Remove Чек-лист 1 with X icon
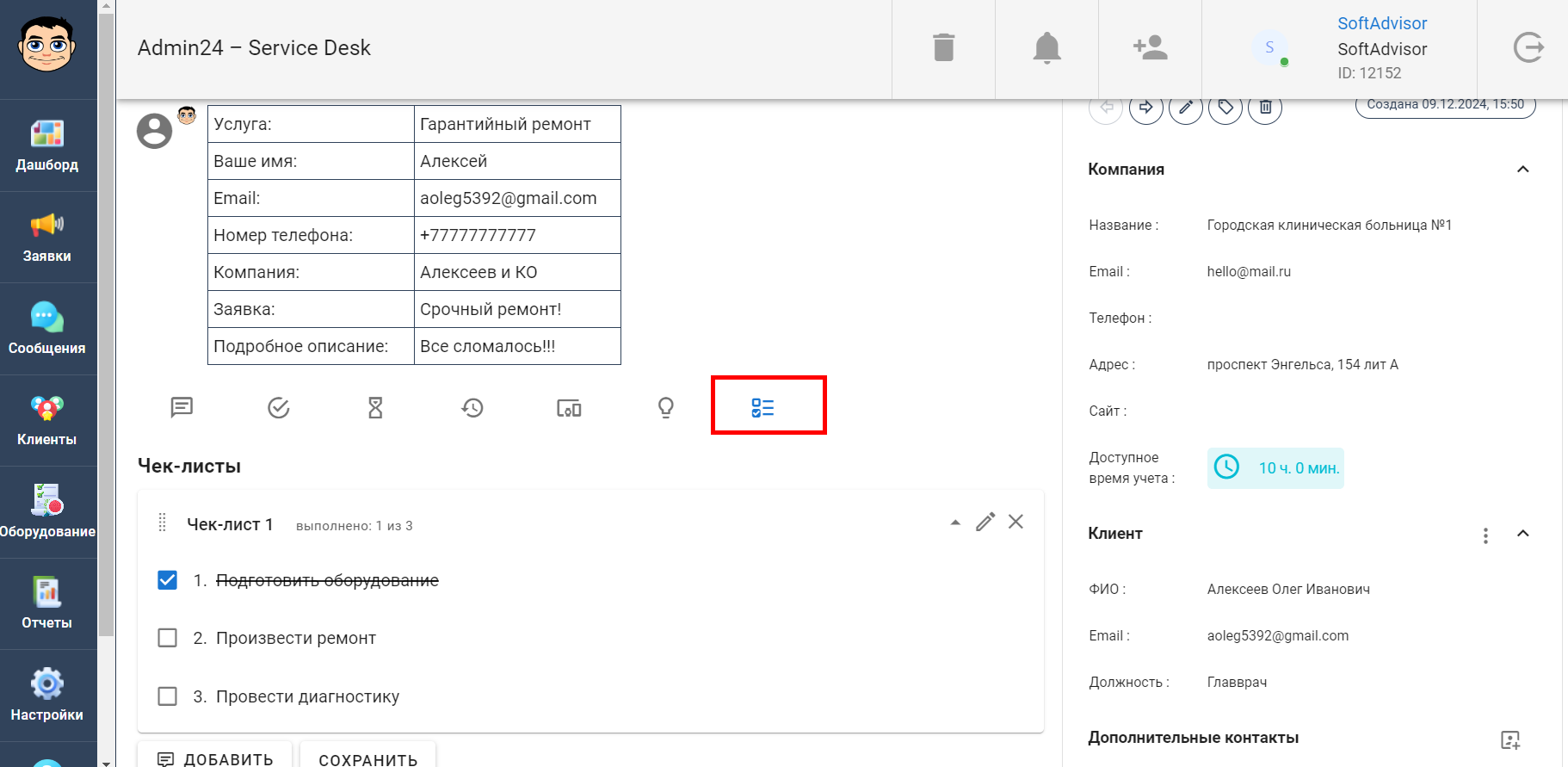 pyautogui.click(x=1015, y=522)
